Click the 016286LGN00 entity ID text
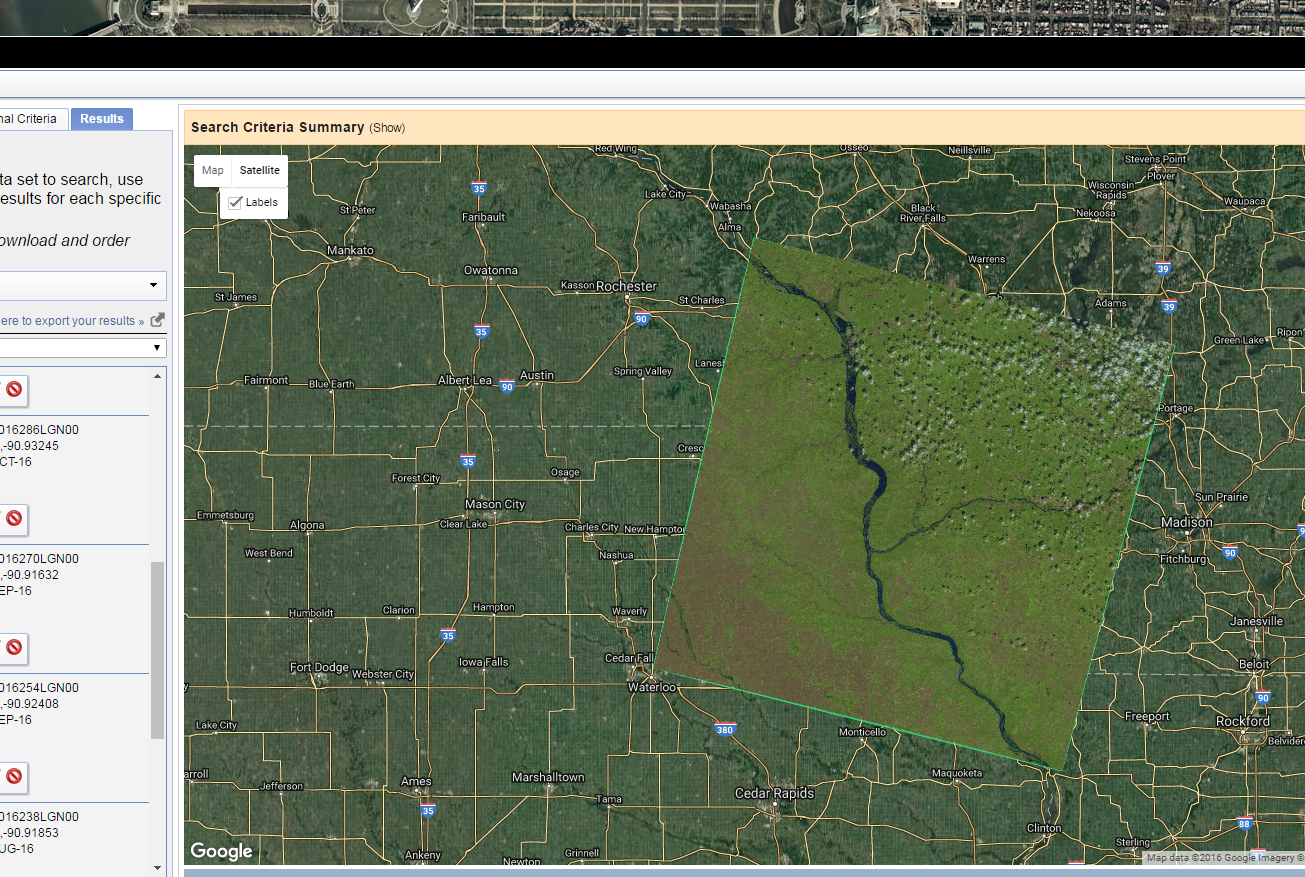 [40, 430]
